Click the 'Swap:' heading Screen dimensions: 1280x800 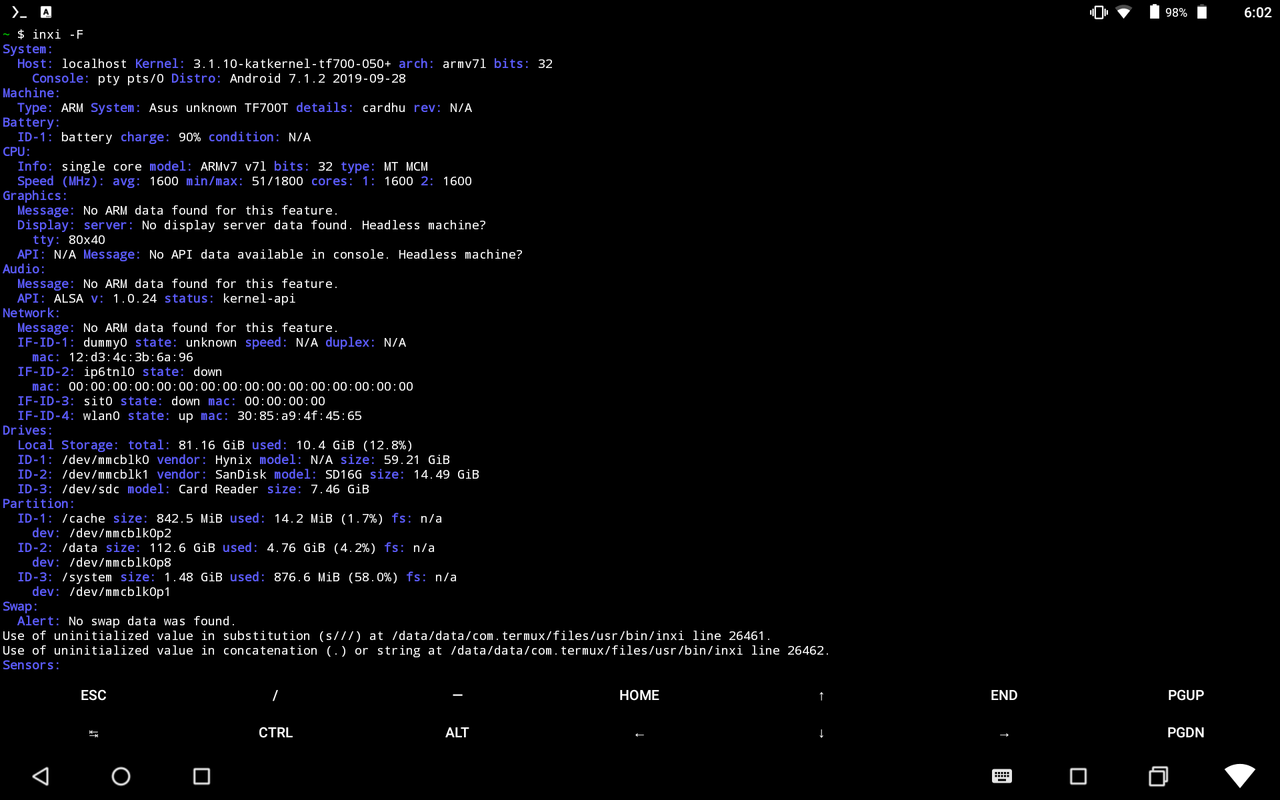(21, 606)
